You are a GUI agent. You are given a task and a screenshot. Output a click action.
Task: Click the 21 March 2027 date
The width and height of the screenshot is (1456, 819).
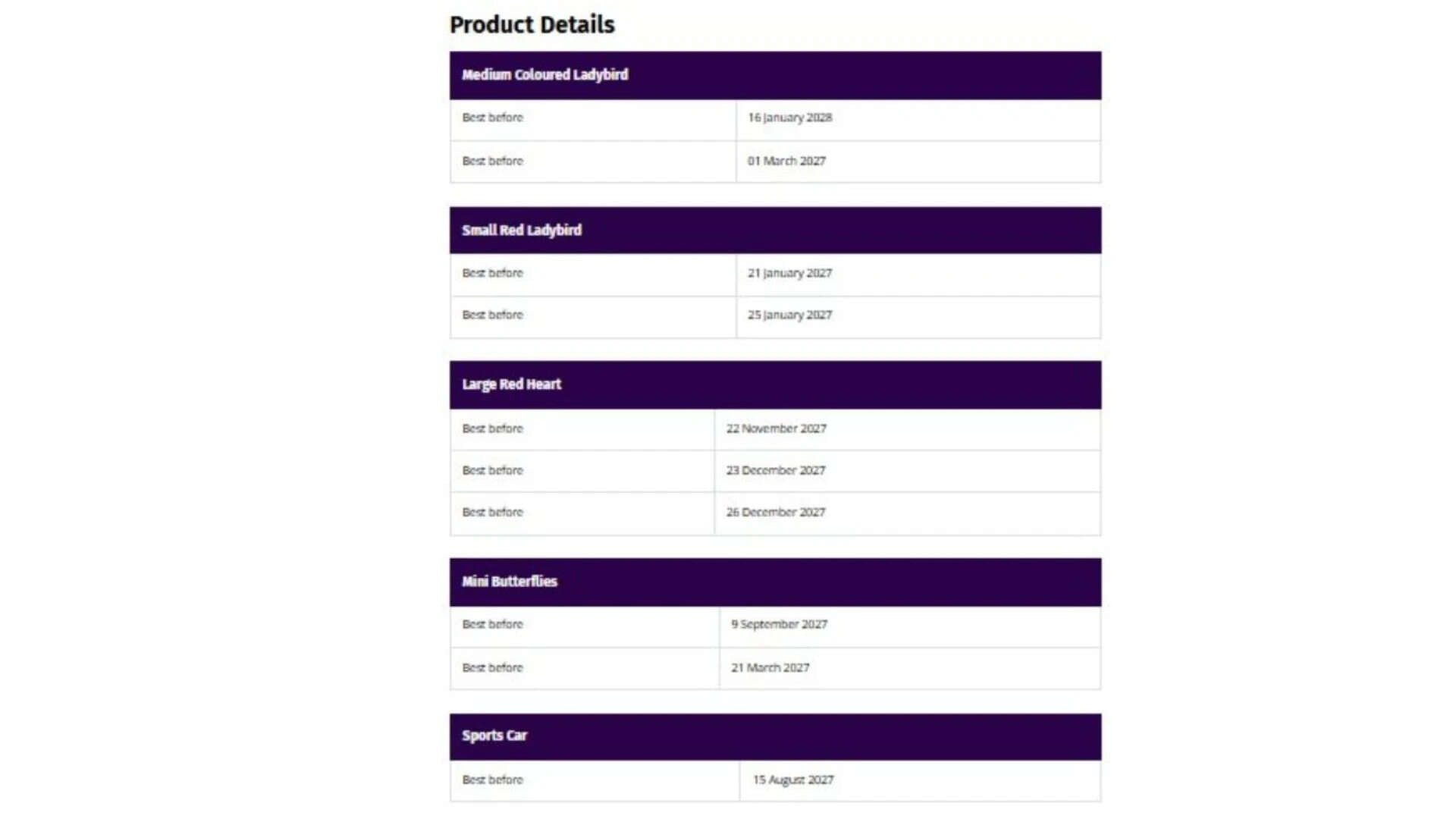770,667
